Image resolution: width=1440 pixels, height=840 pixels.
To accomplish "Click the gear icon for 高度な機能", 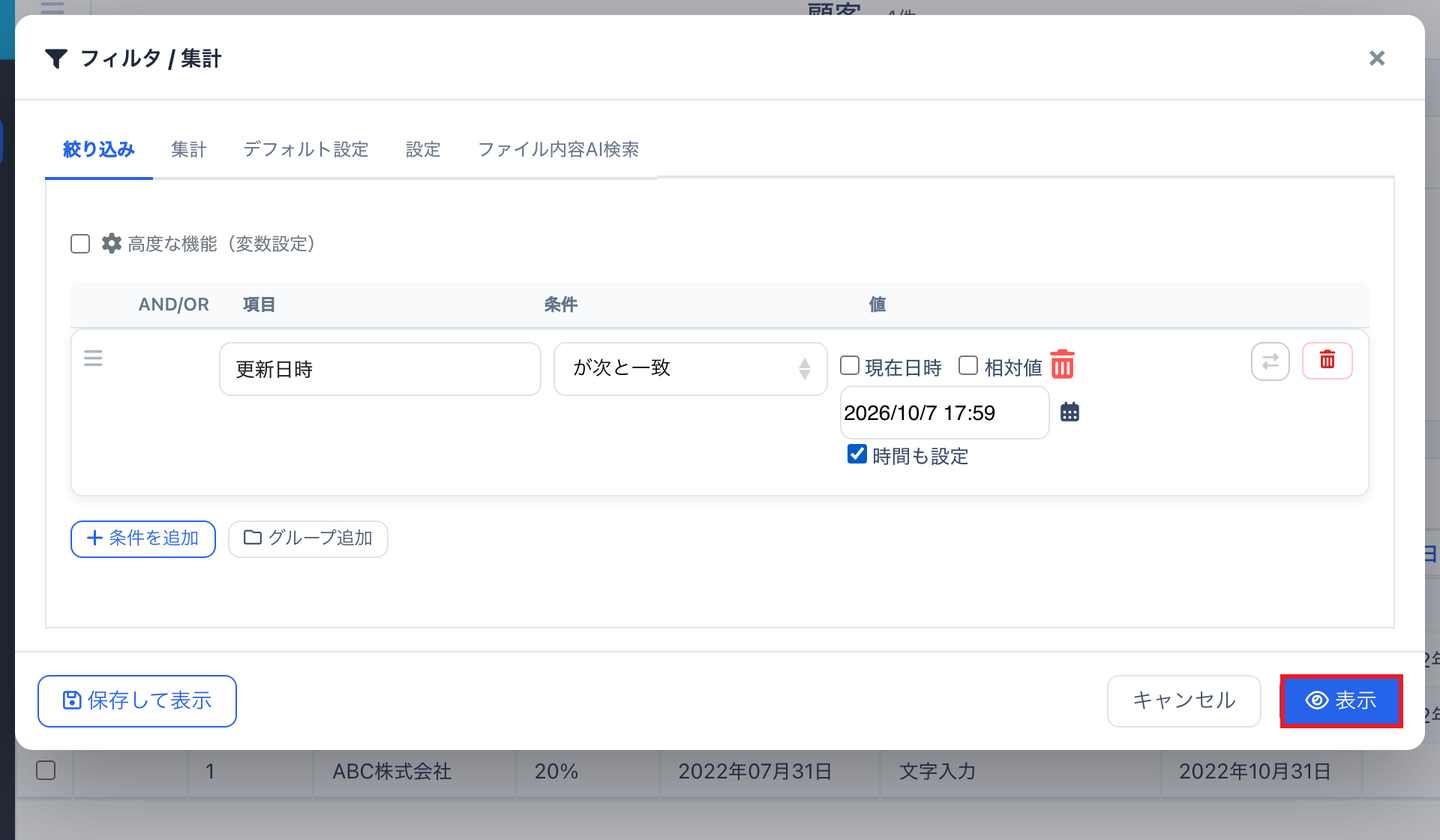I will (111, 243).
